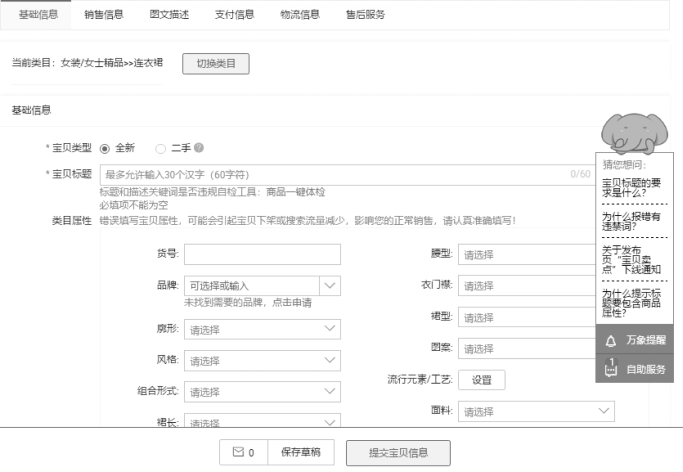
Task: Switch to the 销售信息 tab
Action: (x=104, y=14)
